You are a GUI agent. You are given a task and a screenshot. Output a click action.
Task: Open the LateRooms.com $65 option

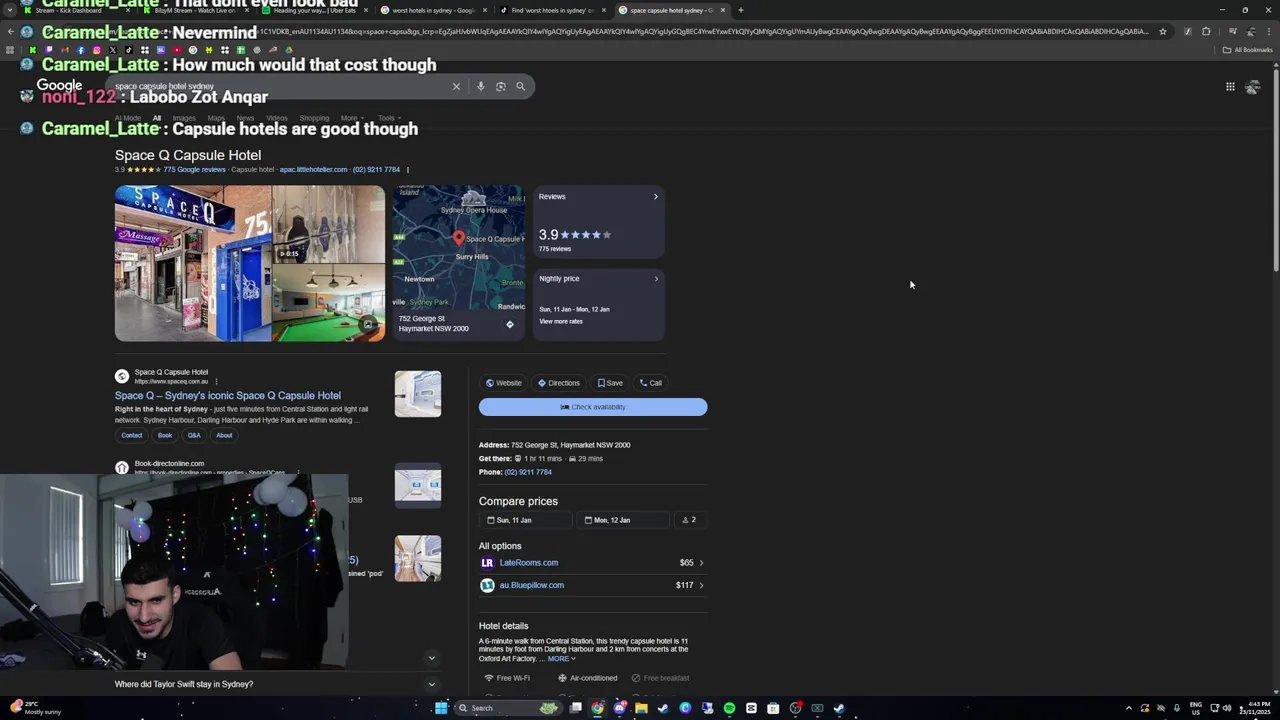pyautogui.click(x=593, y=563)
